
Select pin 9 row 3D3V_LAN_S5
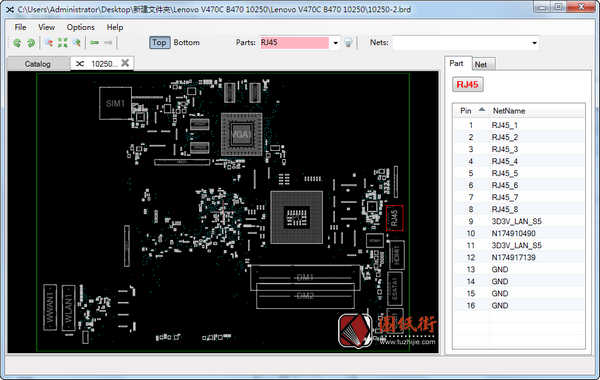519,221
